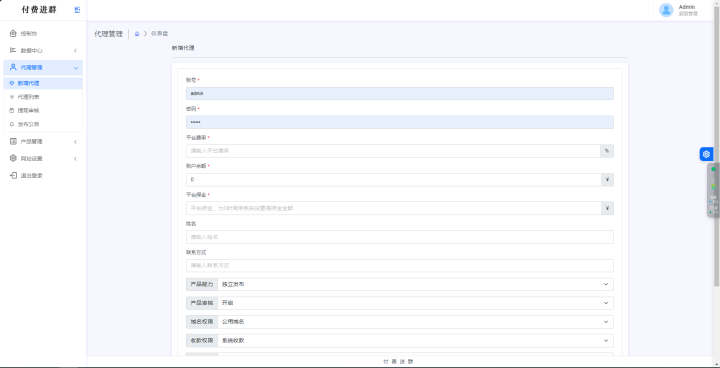Click the yen sign addon of 账户余额
The width and height of the screenshot is (720, 368).
click(607, 180)
